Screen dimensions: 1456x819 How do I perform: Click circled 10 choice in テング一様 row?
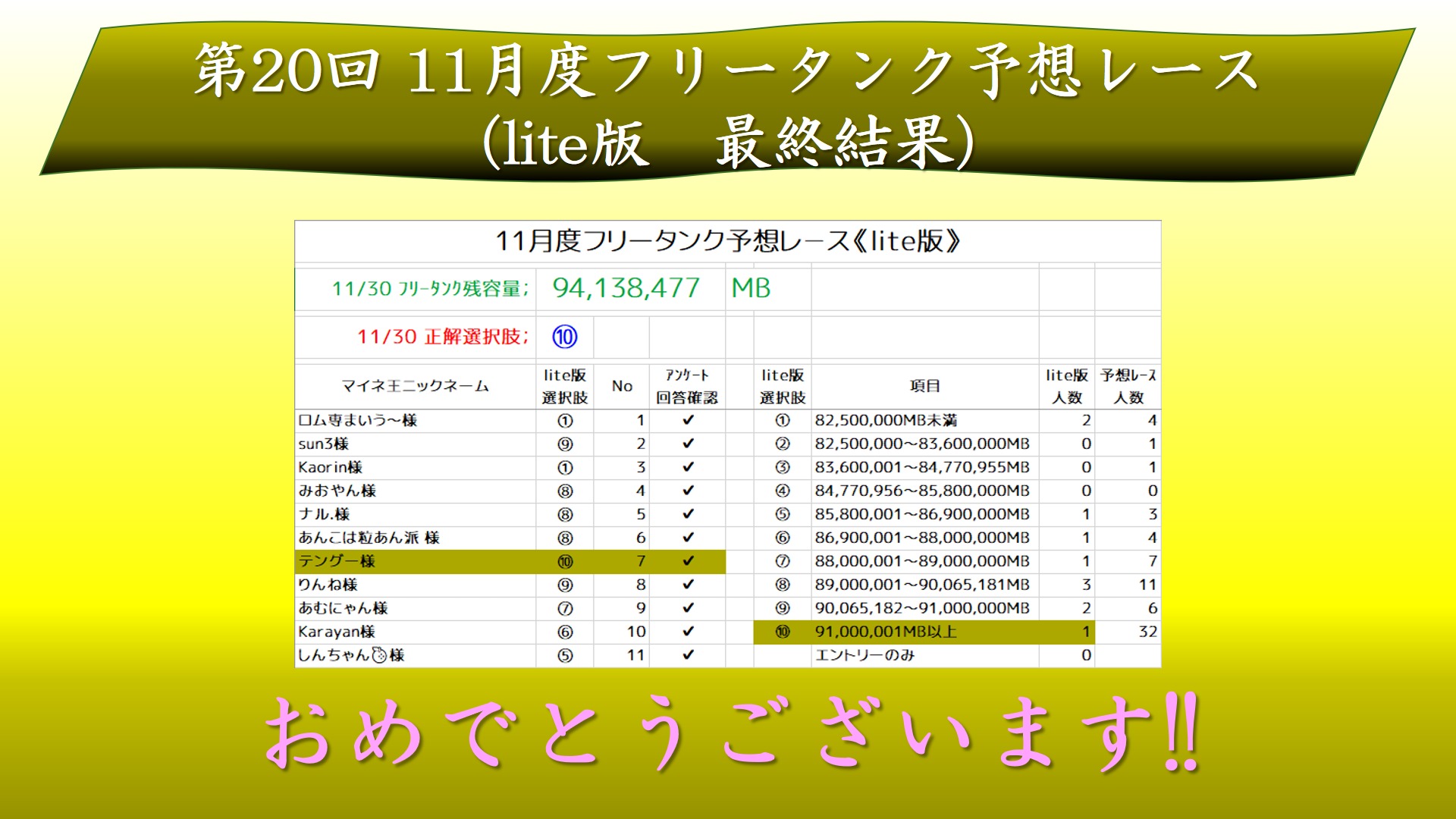565,562
